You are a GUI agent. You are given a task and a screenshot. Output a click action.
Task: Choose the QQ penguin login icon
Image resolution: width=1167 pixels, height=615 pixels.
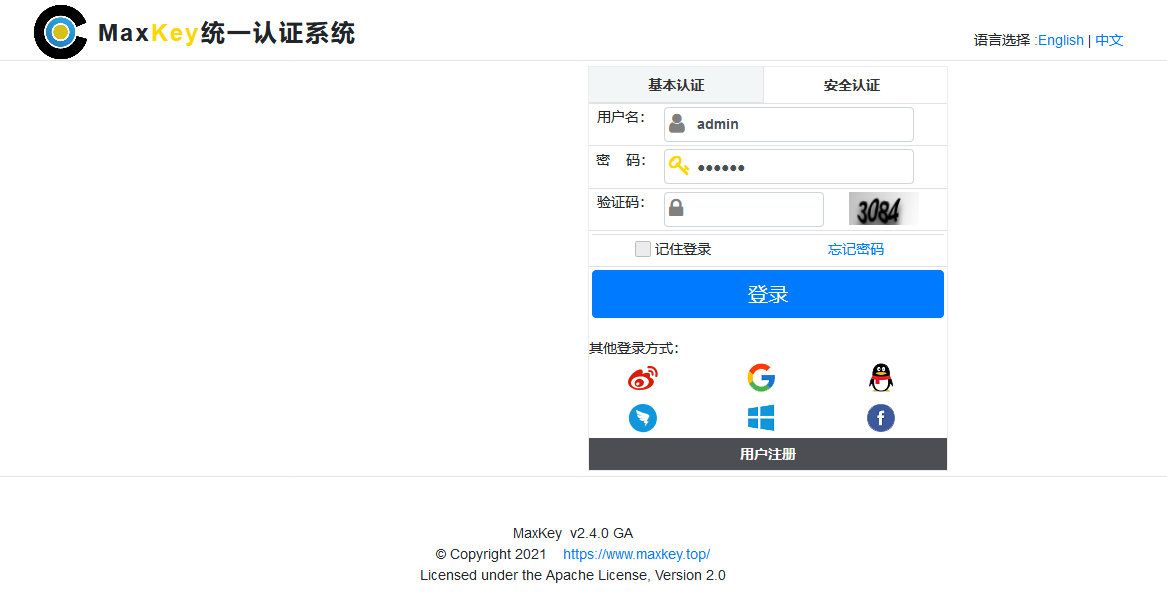click(x=880, y=378)
